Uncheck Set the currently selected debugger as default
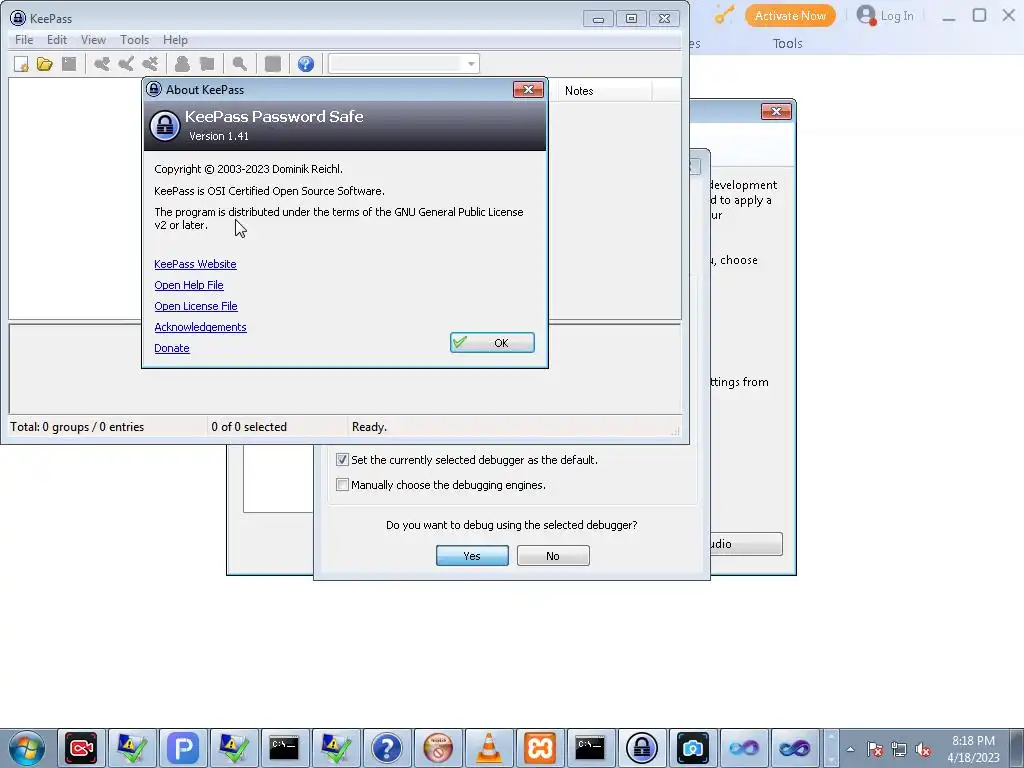Image resolution: width=1024 pixels, height=768 pixels. click(342, 460)
